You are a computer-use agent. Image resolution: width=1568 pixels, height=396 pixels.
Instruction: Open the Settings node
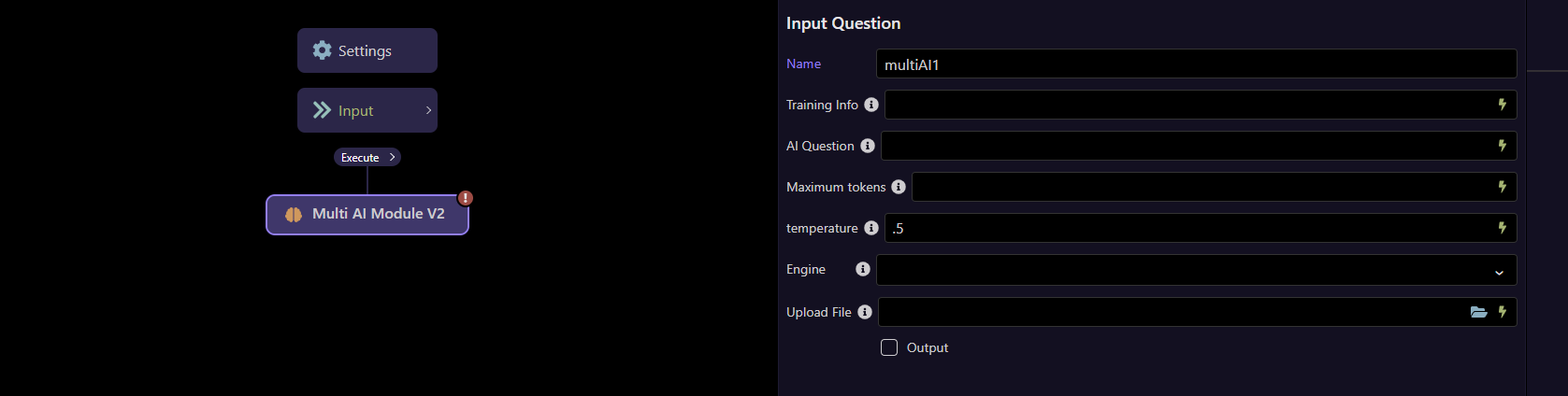pyautogui.click(x=367, y=50)
